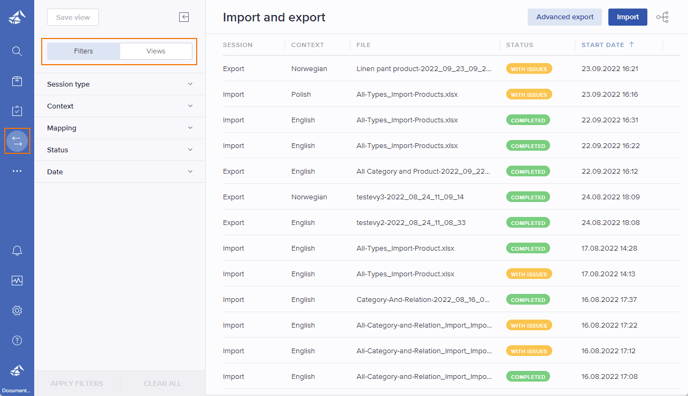
Task: Click WITH ISSUES badge dated 23.09.2022 16:21
Action: coord(529,69)
